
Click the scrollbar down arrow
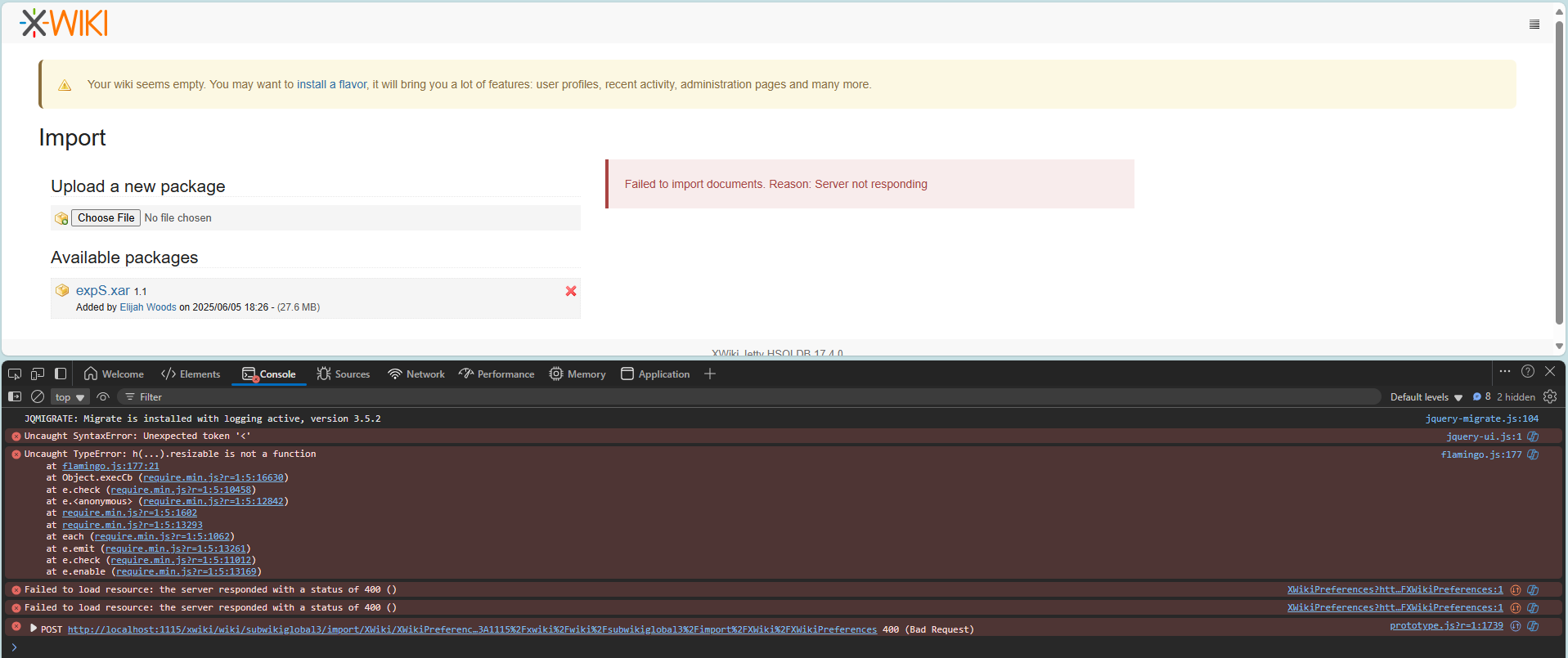(1559, 347)
